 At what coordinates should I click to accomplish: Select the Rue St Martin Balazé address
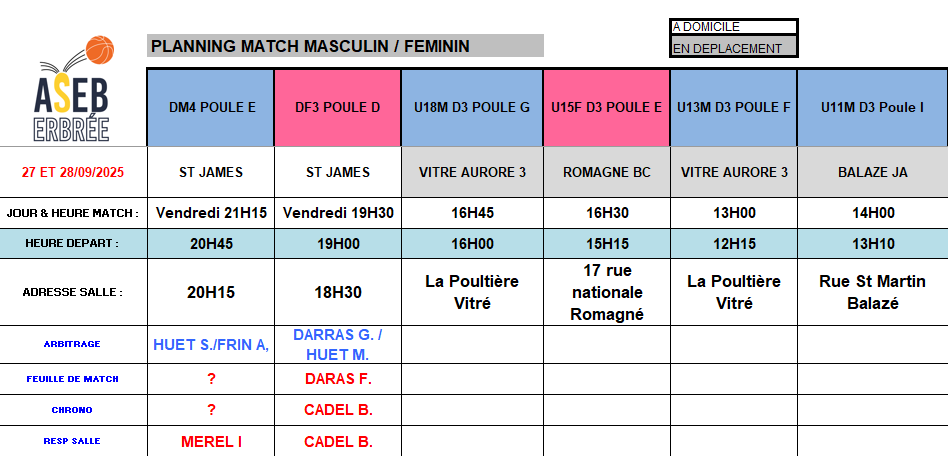[872, 292]
